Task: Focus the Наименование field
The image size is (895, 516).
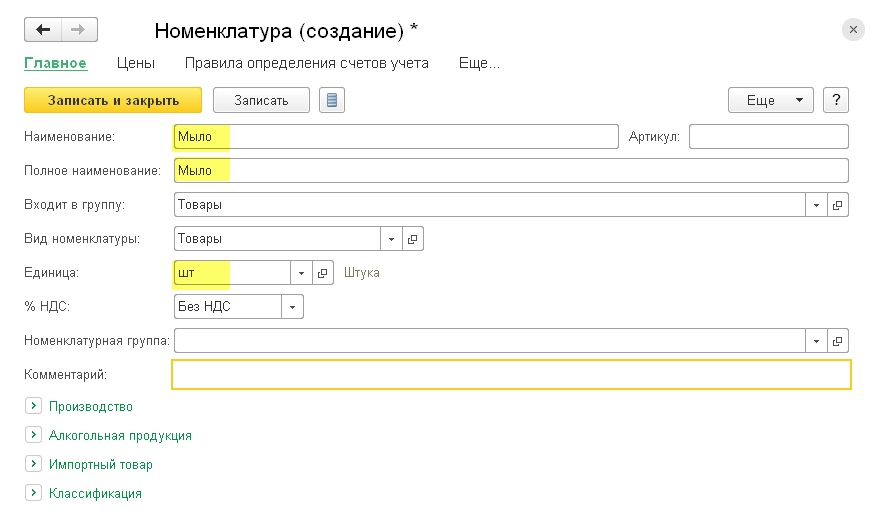Action: 396,137
